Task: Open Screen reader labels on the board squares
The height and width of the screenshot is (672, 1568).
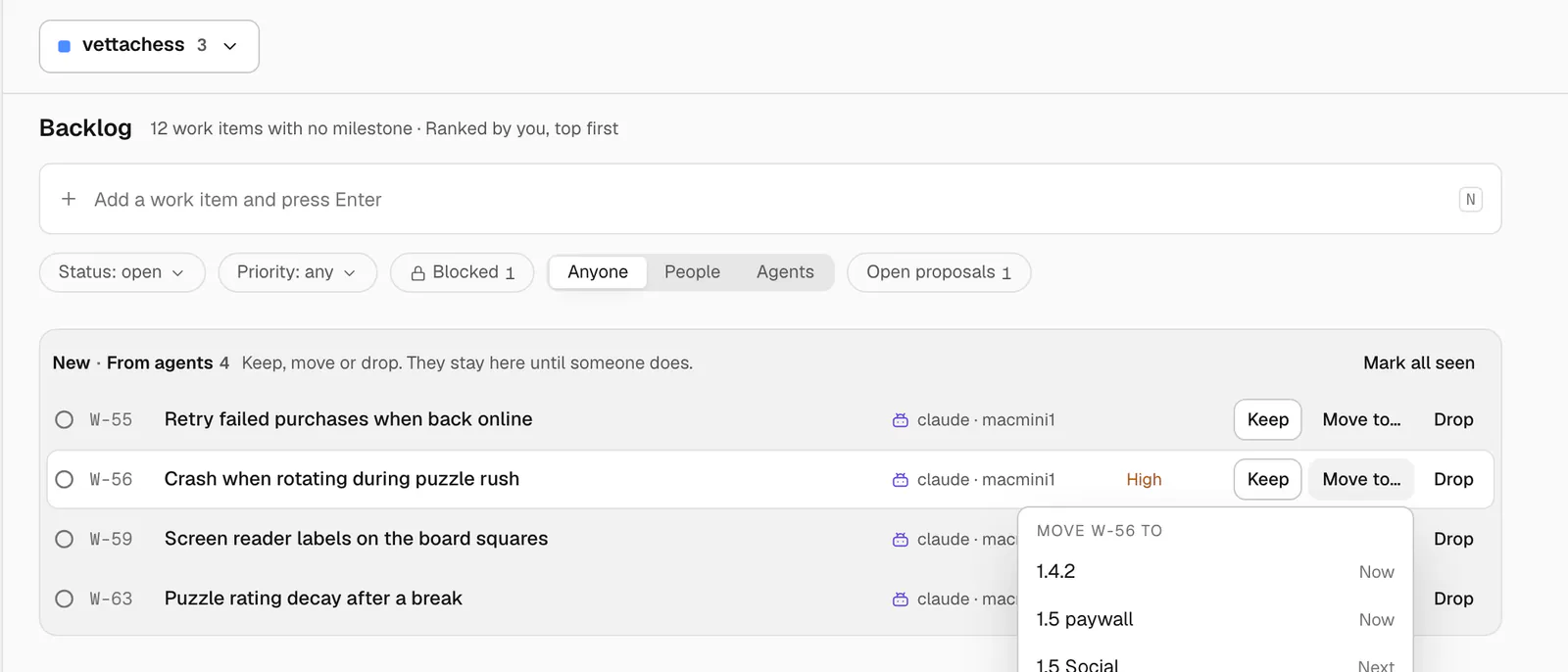Action: pos(357,539)
